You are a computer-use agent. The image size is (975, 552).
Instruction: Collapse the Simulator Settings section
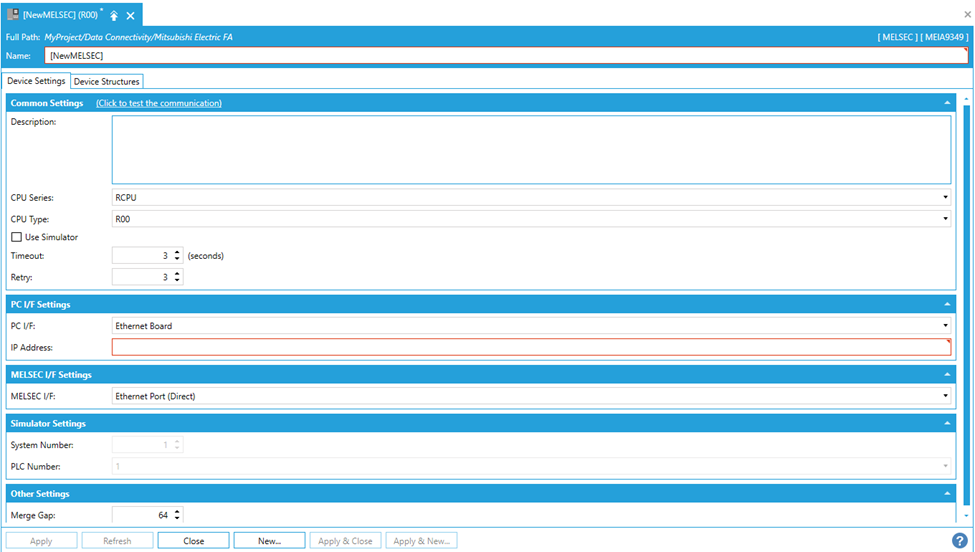pos(947,423)
